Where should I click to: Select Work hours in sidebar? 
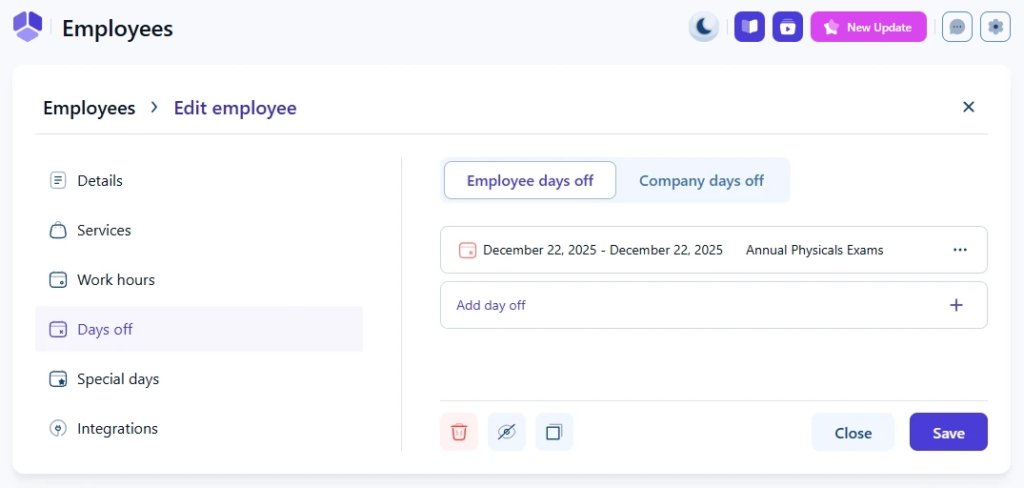click(x=115, y=280)
